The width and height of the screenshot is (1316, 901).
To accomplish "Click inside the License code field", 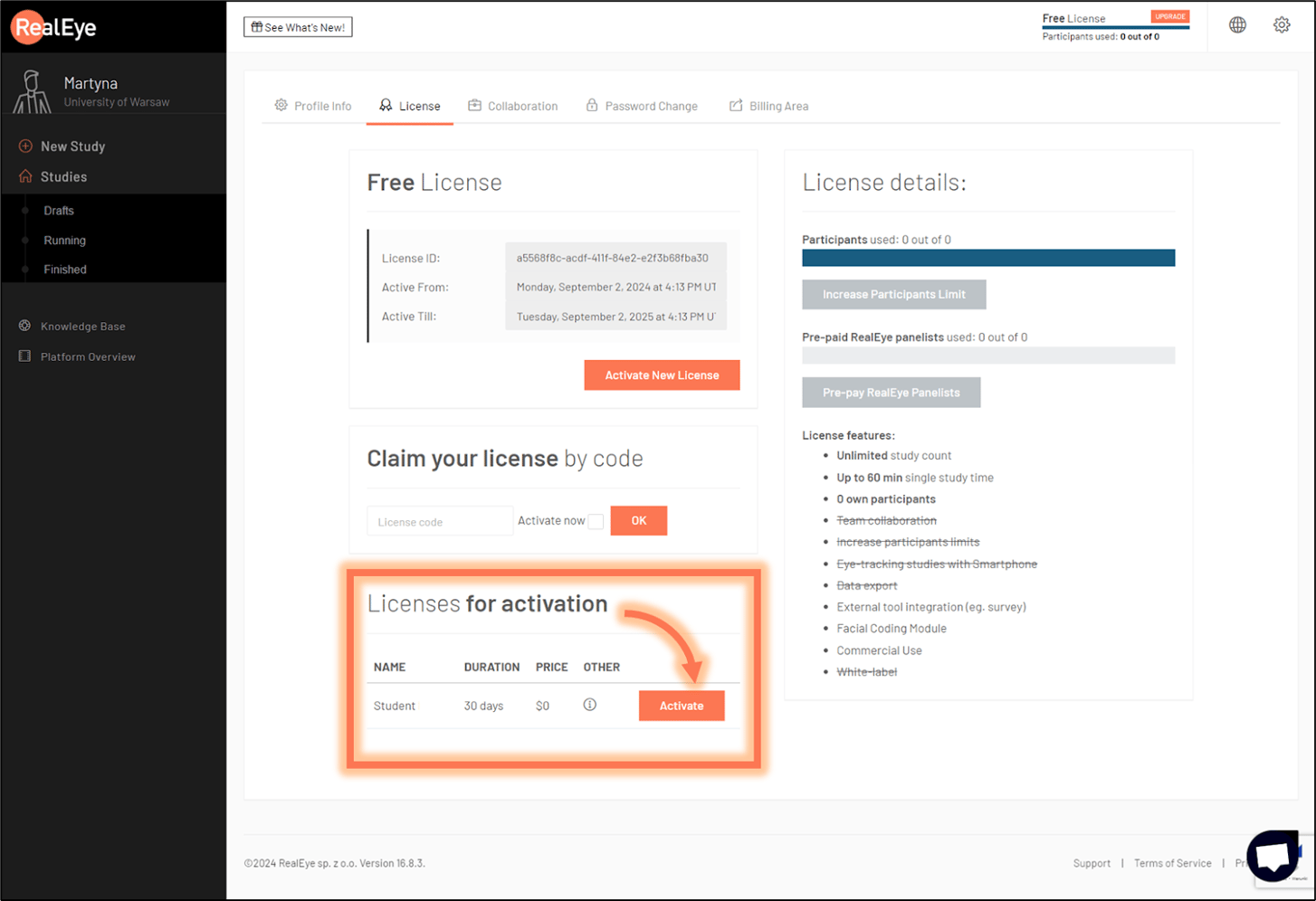I will point(439,520).
